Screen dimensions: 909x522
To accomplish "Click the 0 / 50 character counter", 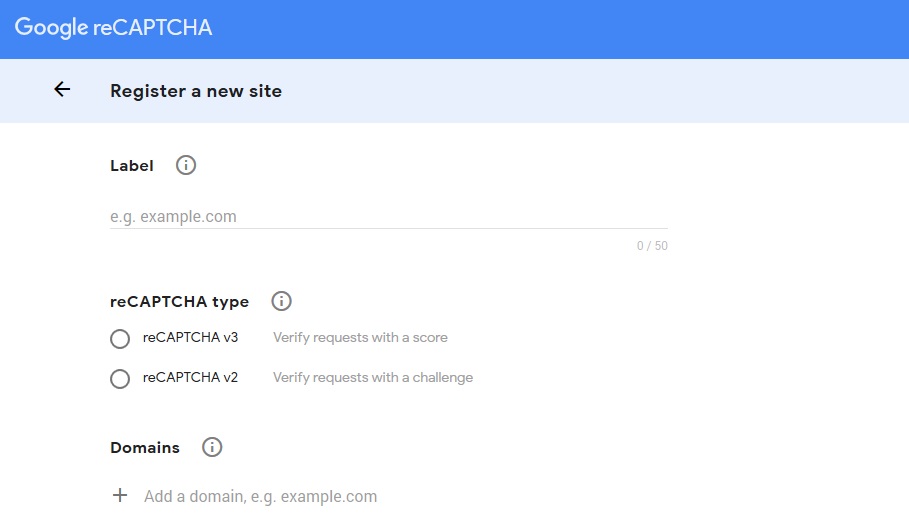I will (x=652, y=246).
